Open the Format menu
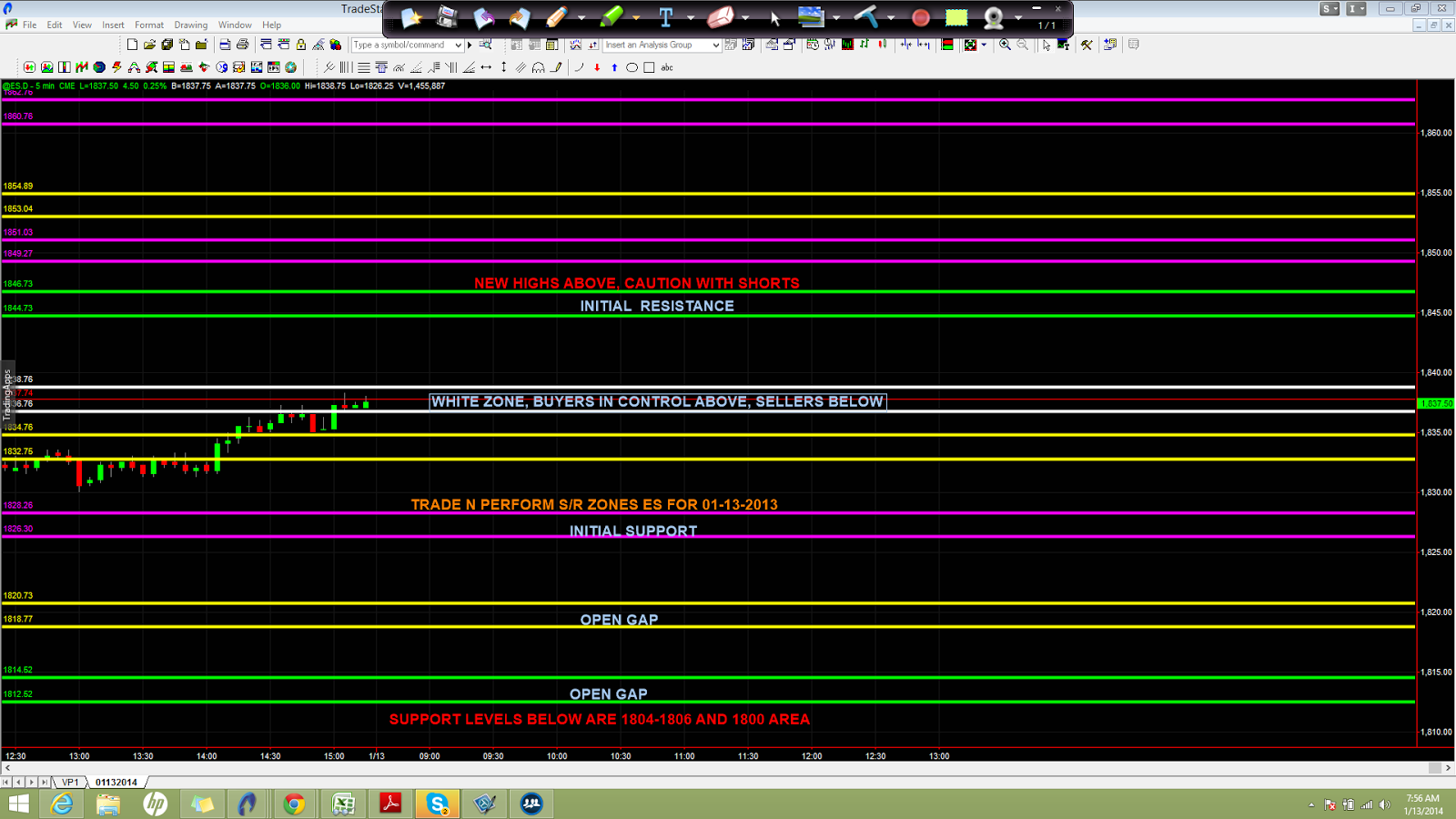1456x819 pixels. (x=149, y=25)
